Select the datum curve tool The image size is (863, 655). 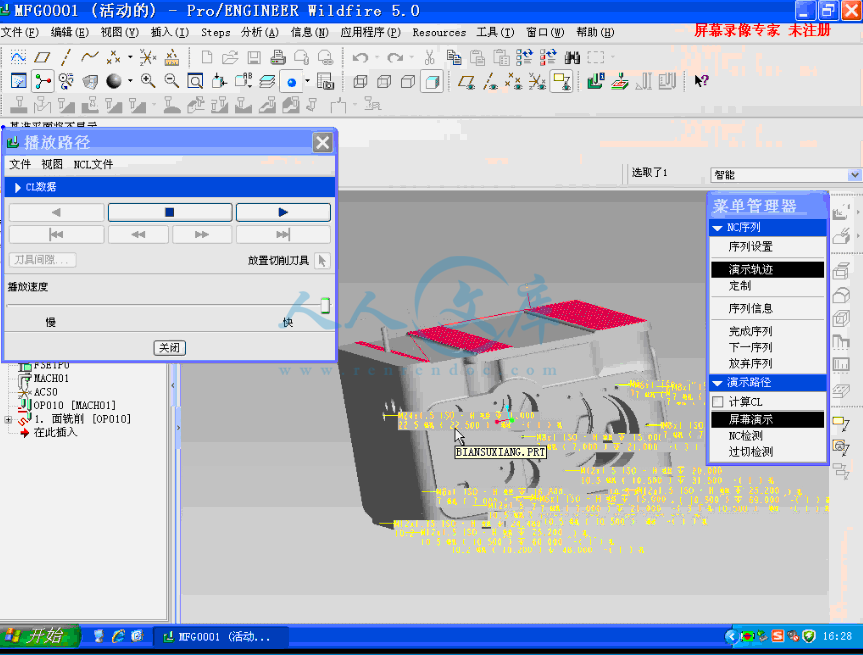(x=90, y=57)
